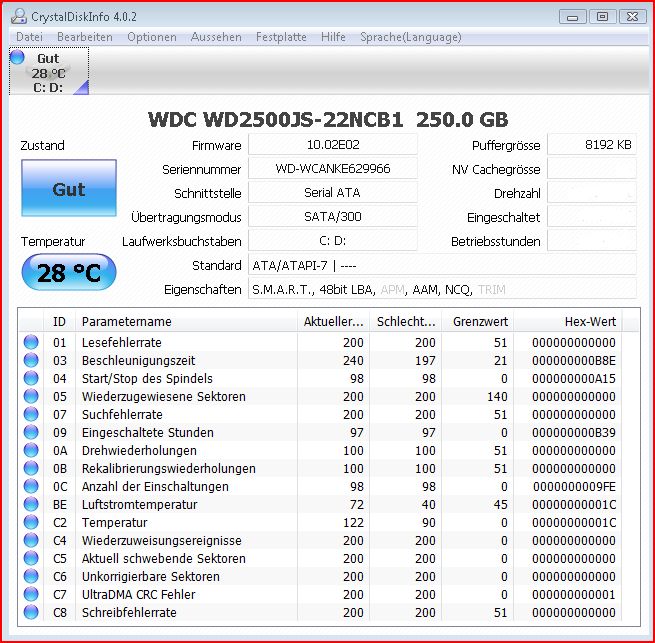Image resolution: width=655 pixels, height=643 pixels.
Task: Click status icon for Rekalibrierungswiederholungen row
Action: coord(31,468)
